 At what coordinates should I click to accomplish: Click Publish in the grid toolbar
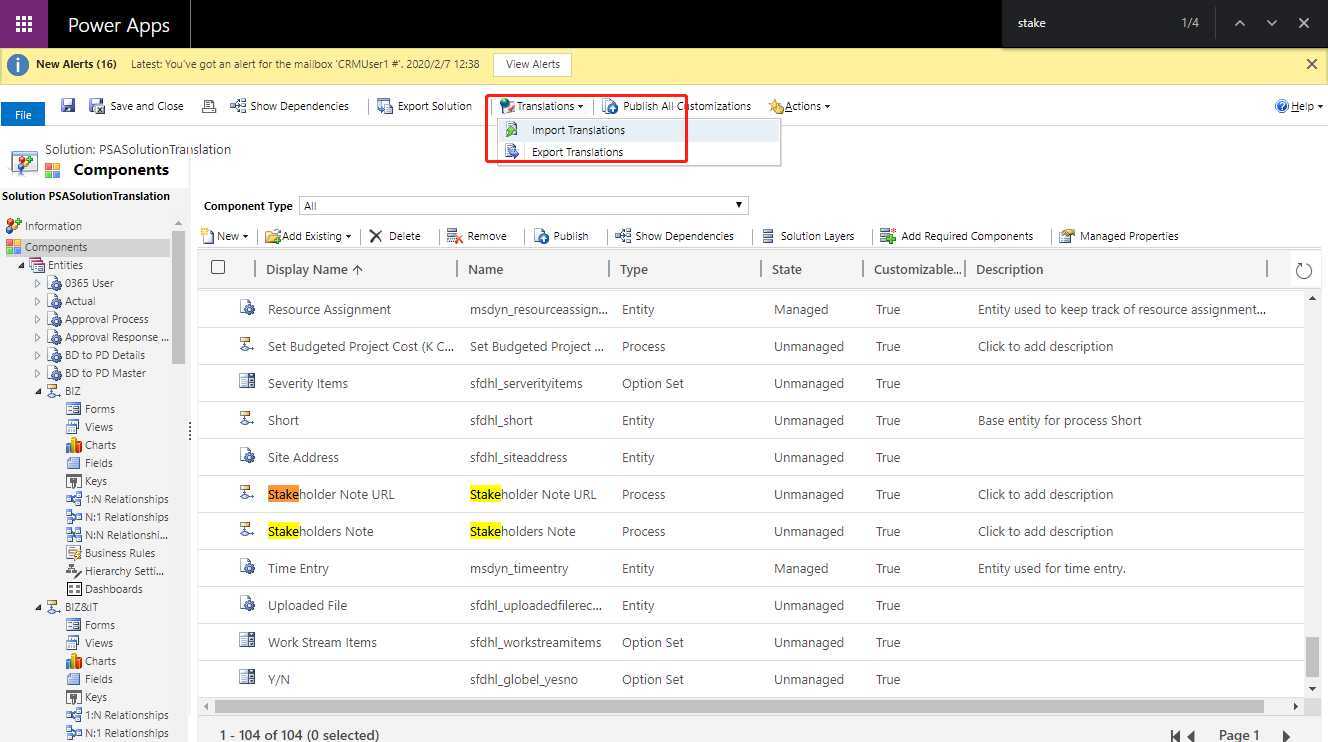coord(561,236)
